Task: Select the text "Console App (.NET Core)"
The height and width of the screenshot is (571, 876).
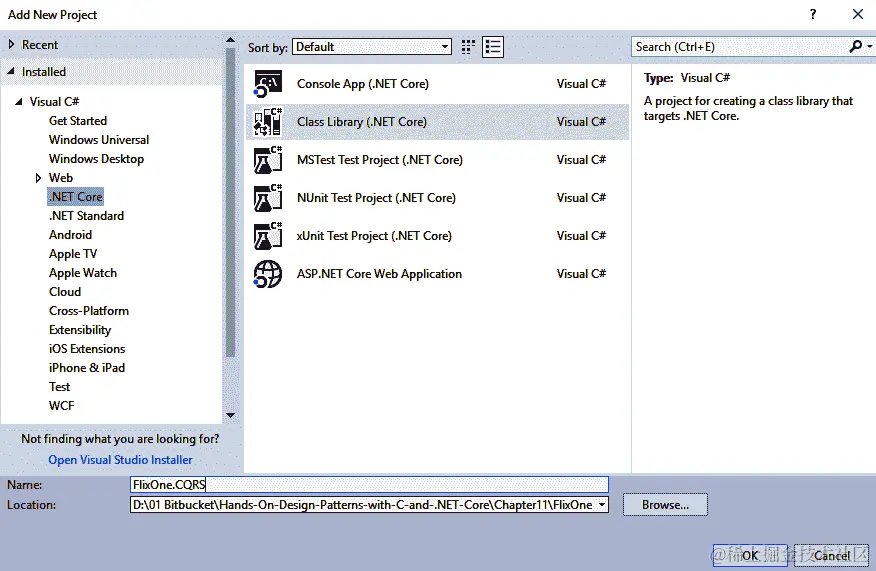Action: (x=363, y=84)
